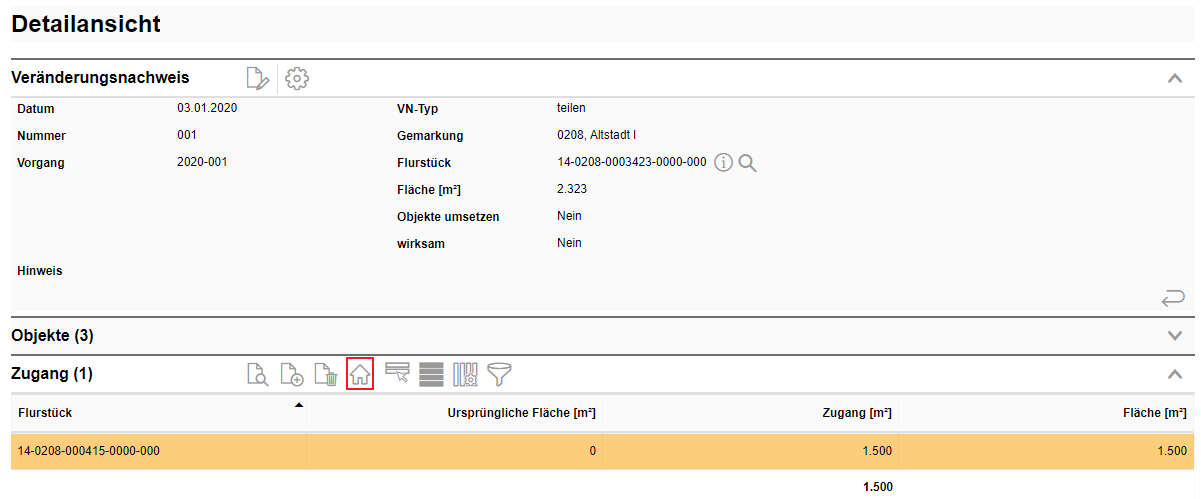Screen dimensions: 1201x499
Task: Click the delete document icon in Zugang toolbar
Action: (x=326, y=375)
